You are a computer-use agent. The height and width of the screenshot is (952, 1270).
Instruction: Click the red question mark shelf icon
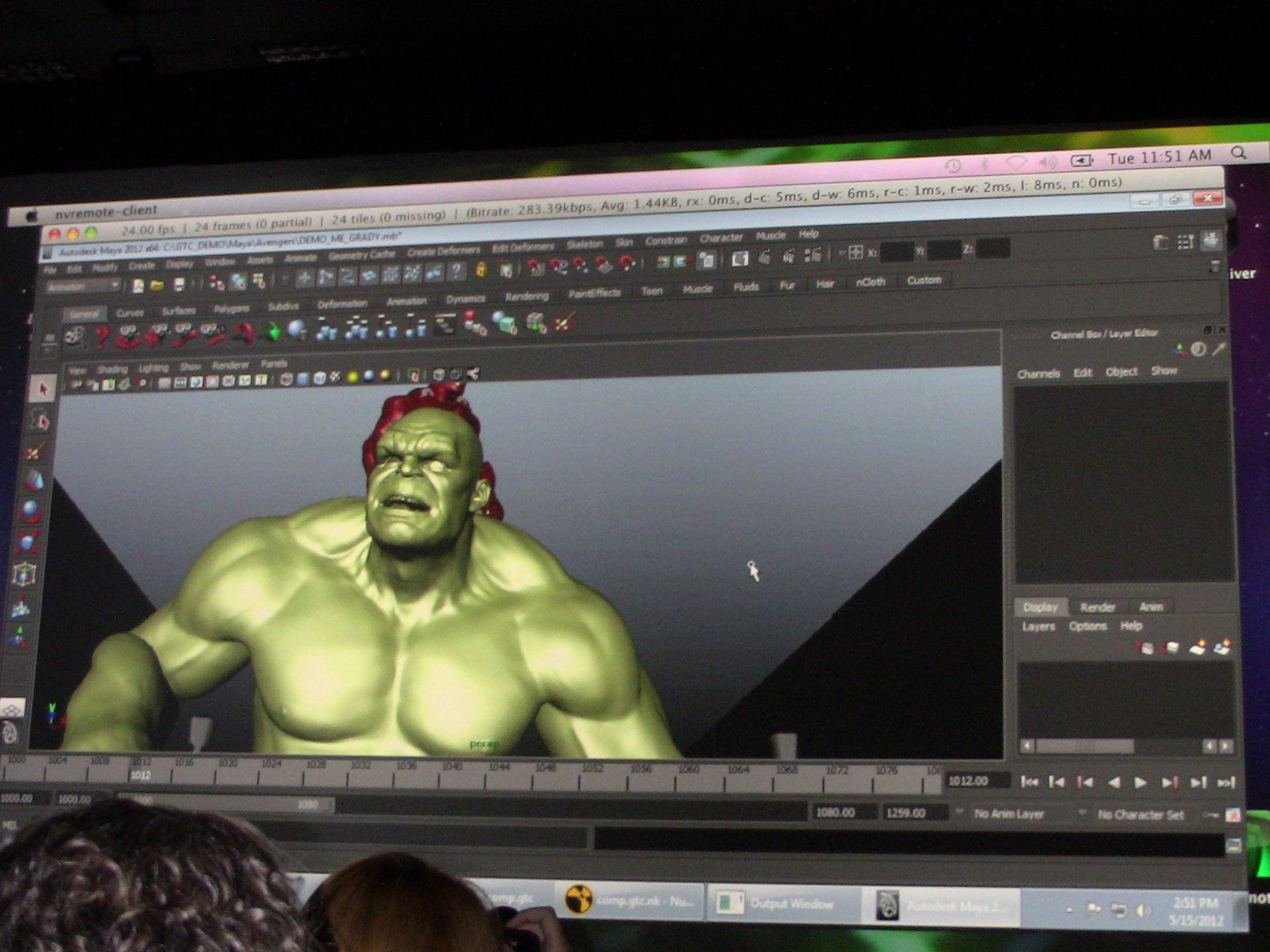[102, 336]
